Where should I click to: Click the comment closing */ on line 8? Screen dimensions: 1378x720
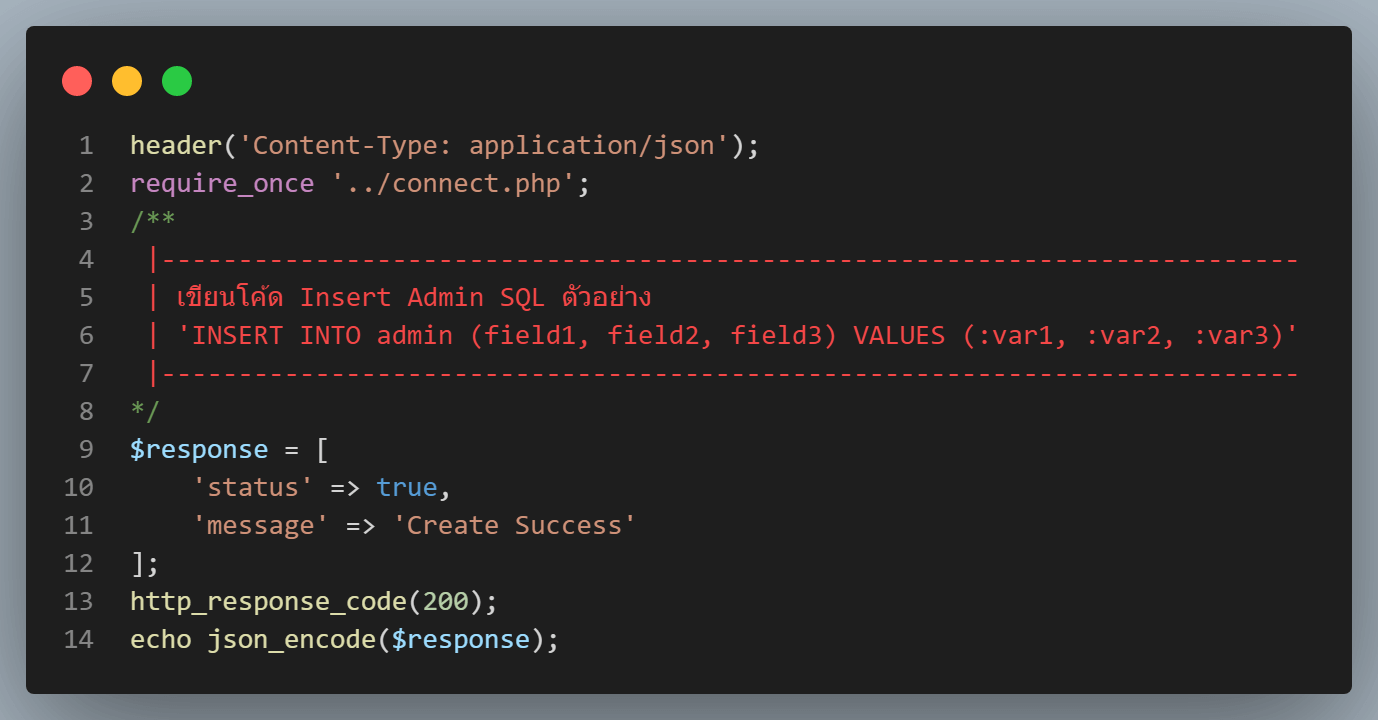click(x=145, y=411)
